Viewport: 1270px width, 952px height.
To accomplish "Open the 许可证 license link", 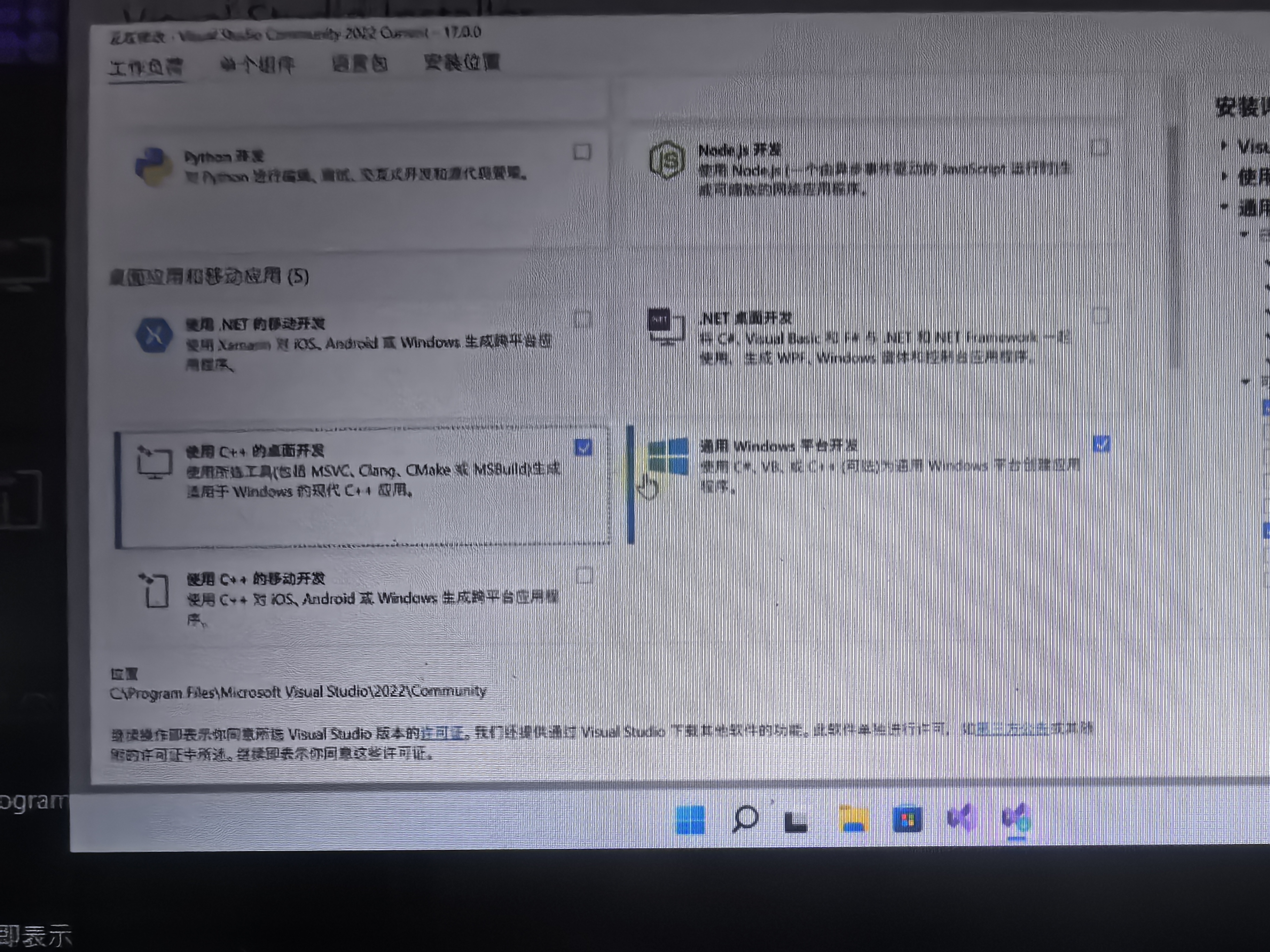I will pos(441,733).
